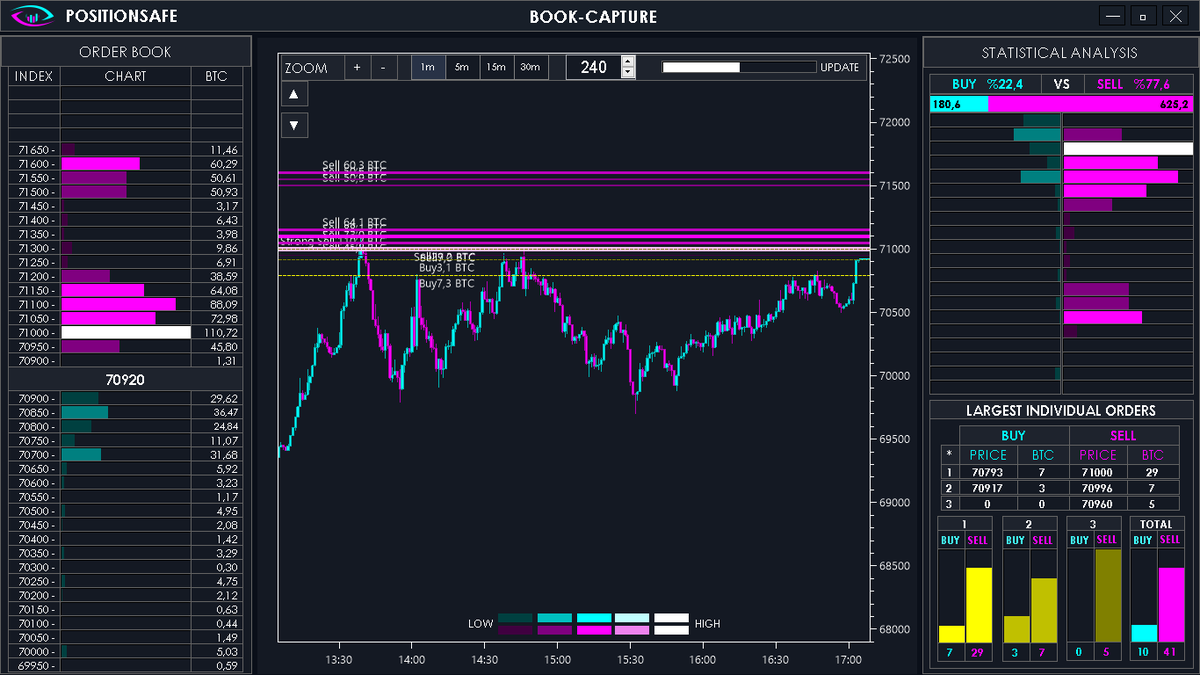Image resolution: width=1200 pixels, height=675 pixels.
Task: Maximize the PositionSafe window
Action: coord(1144,16)
